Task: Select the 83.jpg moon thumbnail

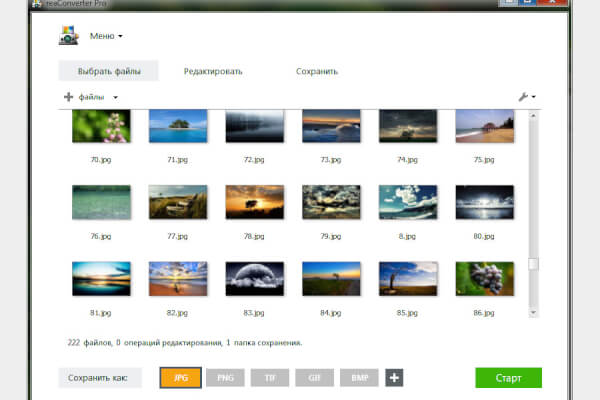Action: (x=254, y=279)
